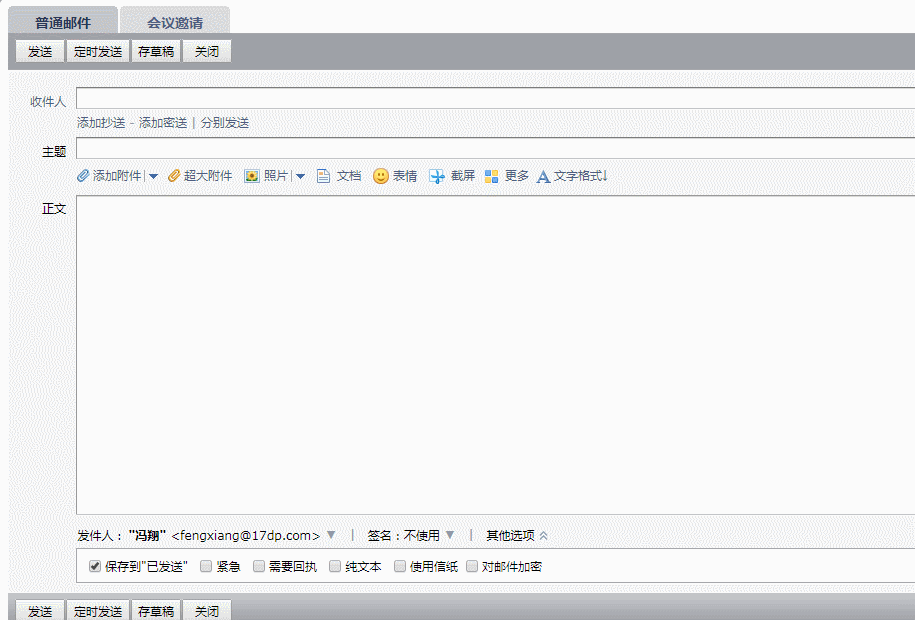This screenshot has height=620, width=915.
Task: Tick the 需要回执 read receipt checkbox
Action: pos(259,566)
